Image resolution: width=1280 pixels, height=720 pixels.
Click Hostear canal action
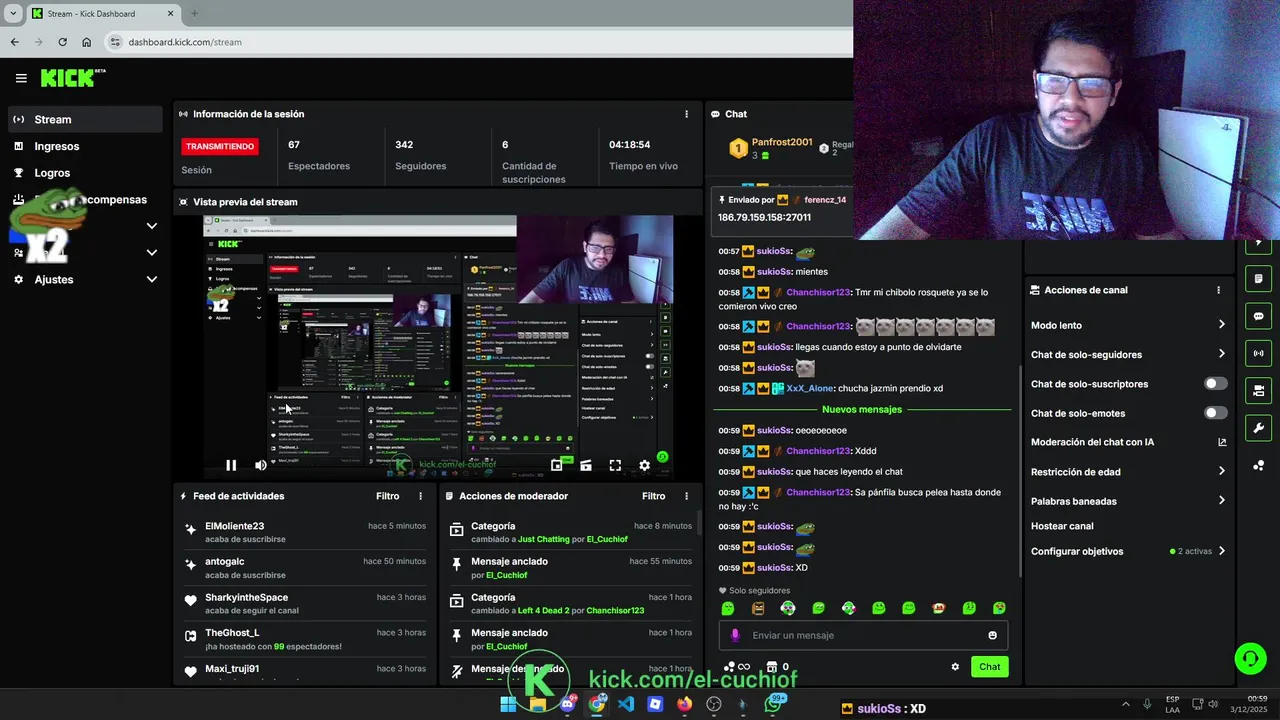coord(1062,526)
